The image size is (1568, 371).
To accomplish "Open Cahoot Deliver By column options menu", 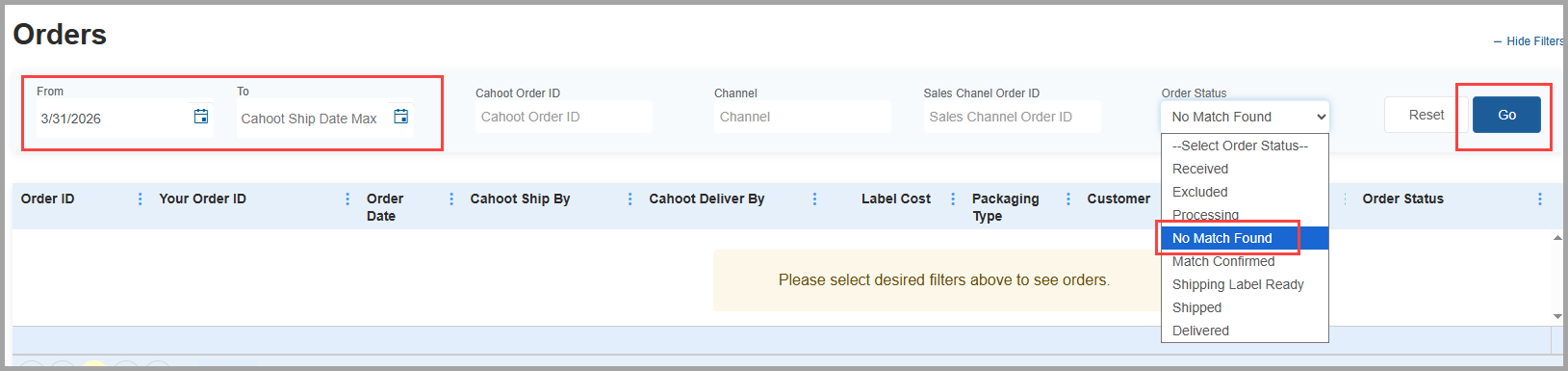I will 814,199.
